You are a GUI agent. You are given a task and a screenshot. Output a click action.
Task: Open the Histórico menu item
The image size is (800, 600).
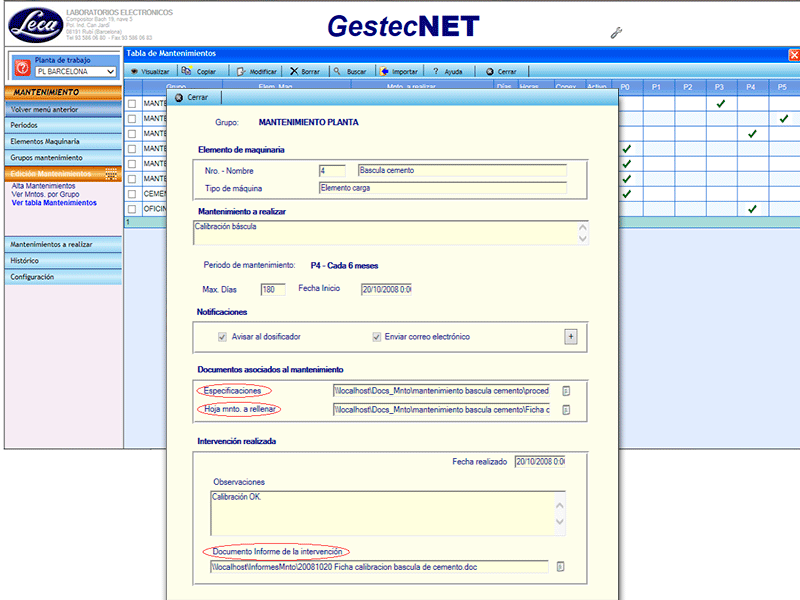coord(63,261)
